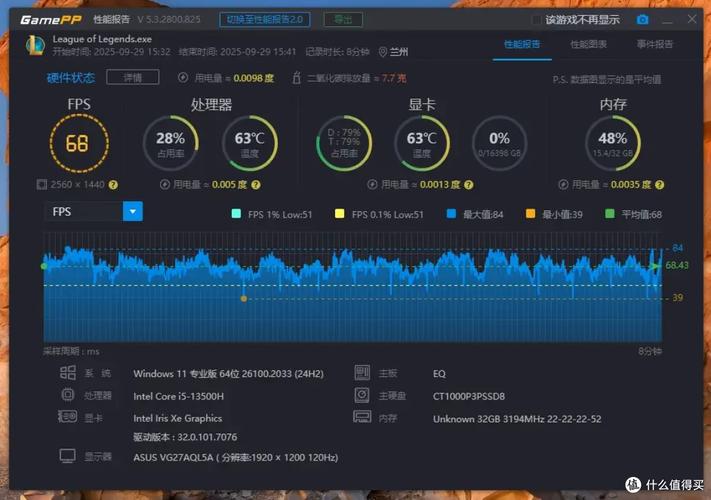Screen dimensions: 711x500
Task: Click the camera screenshot icon in title bar
Action: point(643,19)
